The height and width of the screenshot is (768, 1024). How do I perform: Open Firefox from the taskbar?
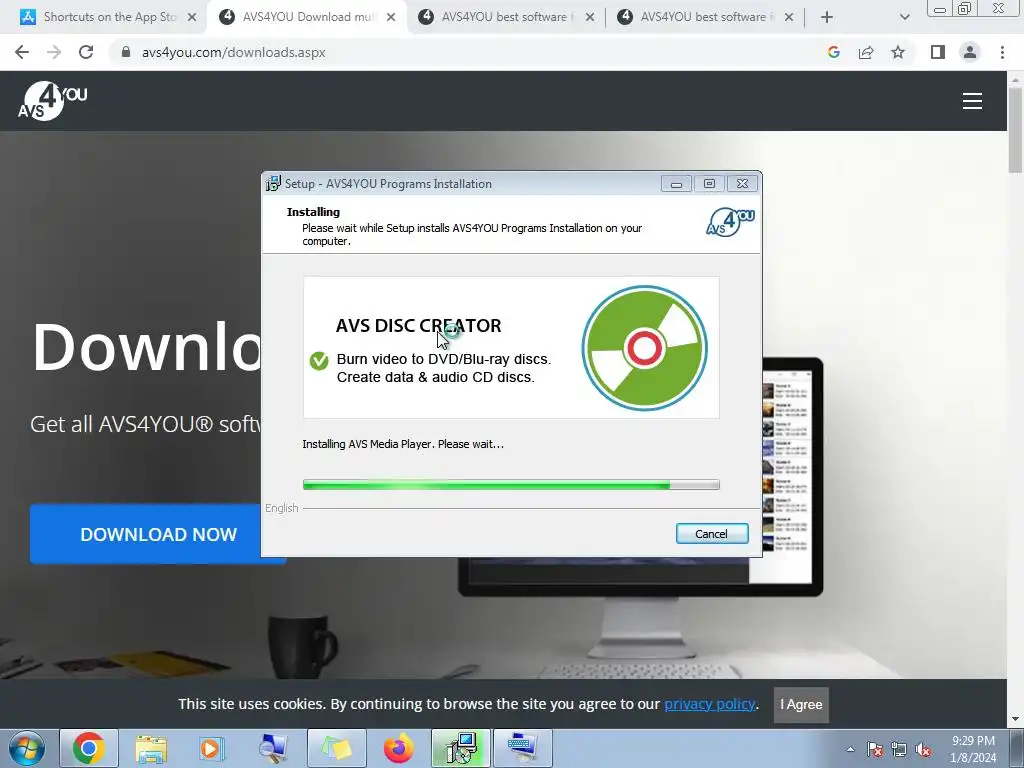point(398,748)
